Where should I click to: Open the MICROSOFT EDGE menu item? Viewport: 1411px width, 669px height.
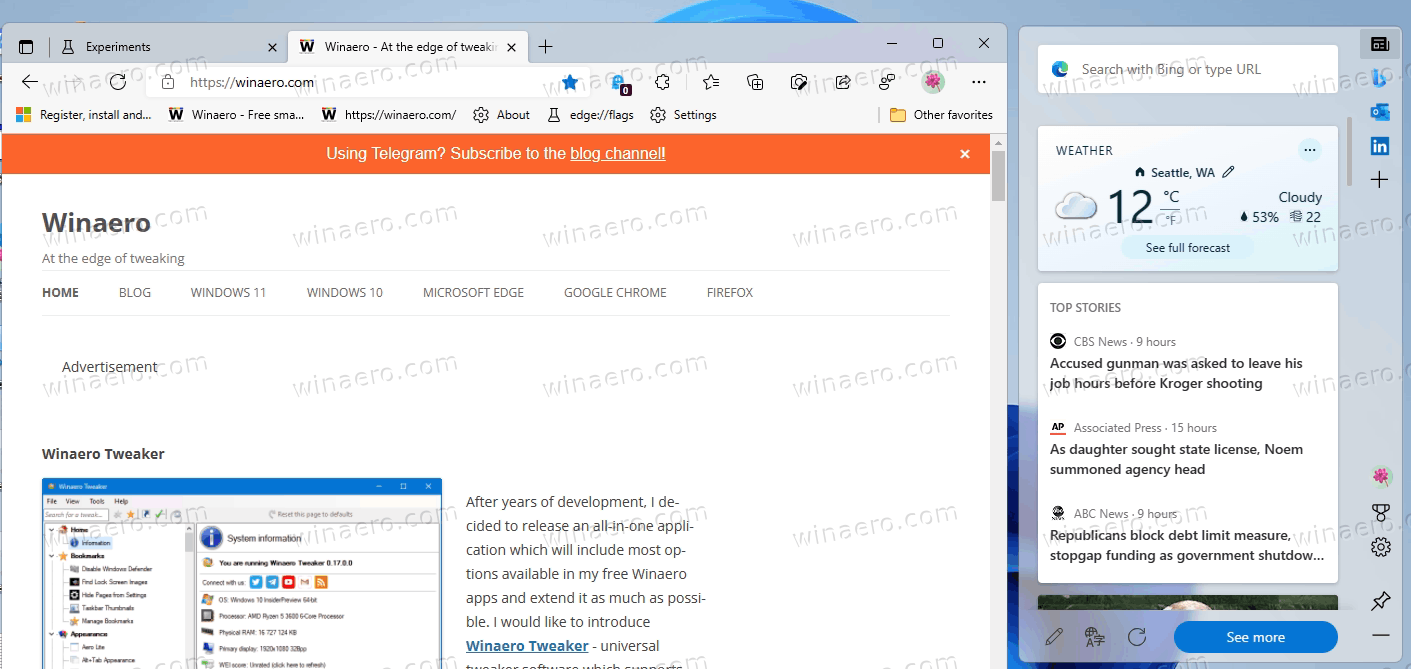473,293
